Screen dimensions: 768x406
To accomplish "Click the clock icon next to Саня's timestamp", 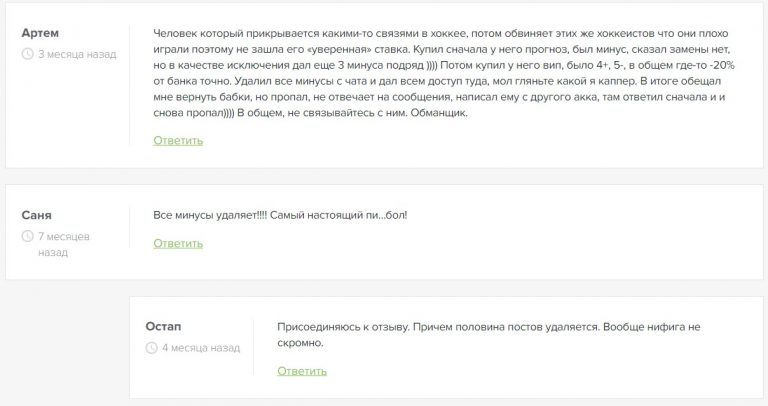I will point(27,237).
